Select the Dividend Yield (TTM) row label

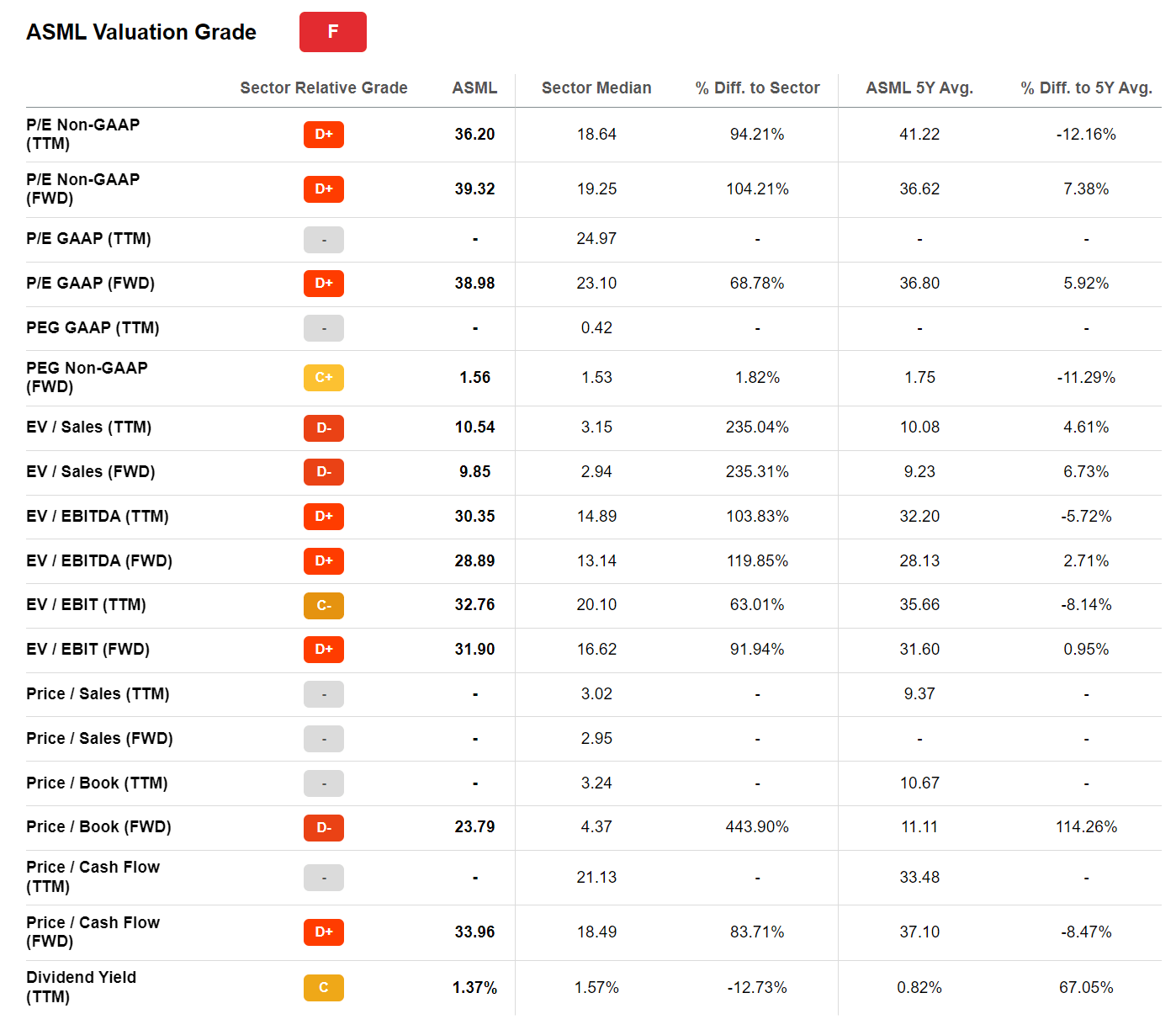81,987
